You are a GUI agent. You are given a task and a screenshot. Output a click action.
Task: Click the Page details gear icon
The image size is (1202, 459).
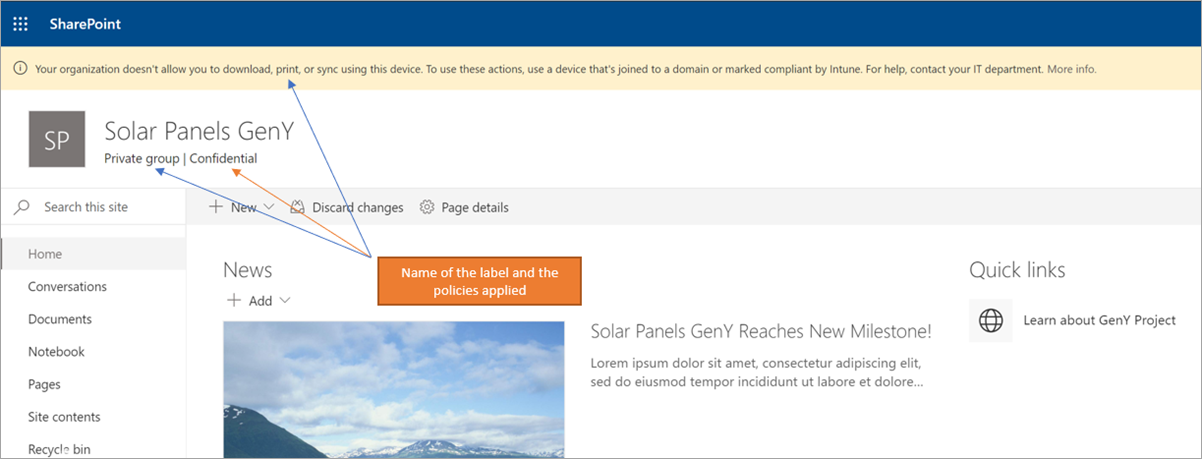point(427,207)
